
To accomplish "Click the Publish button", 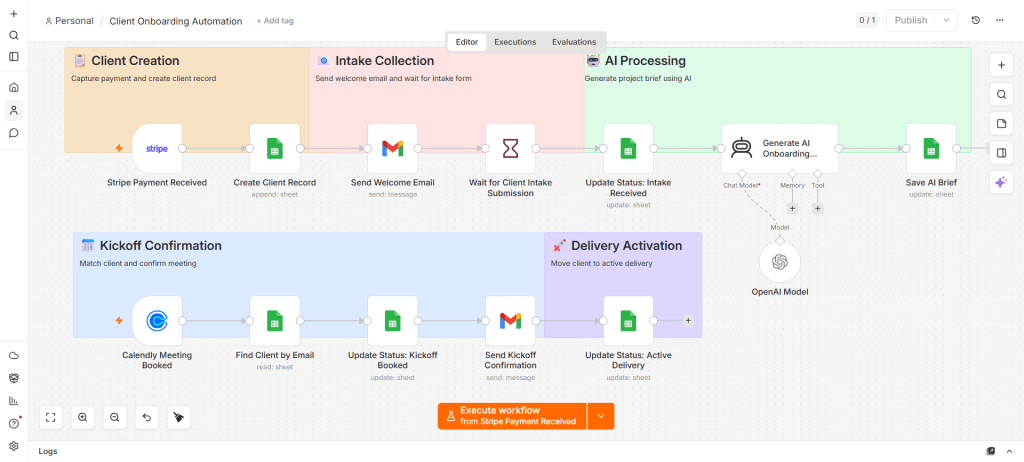I will point(911,20).
